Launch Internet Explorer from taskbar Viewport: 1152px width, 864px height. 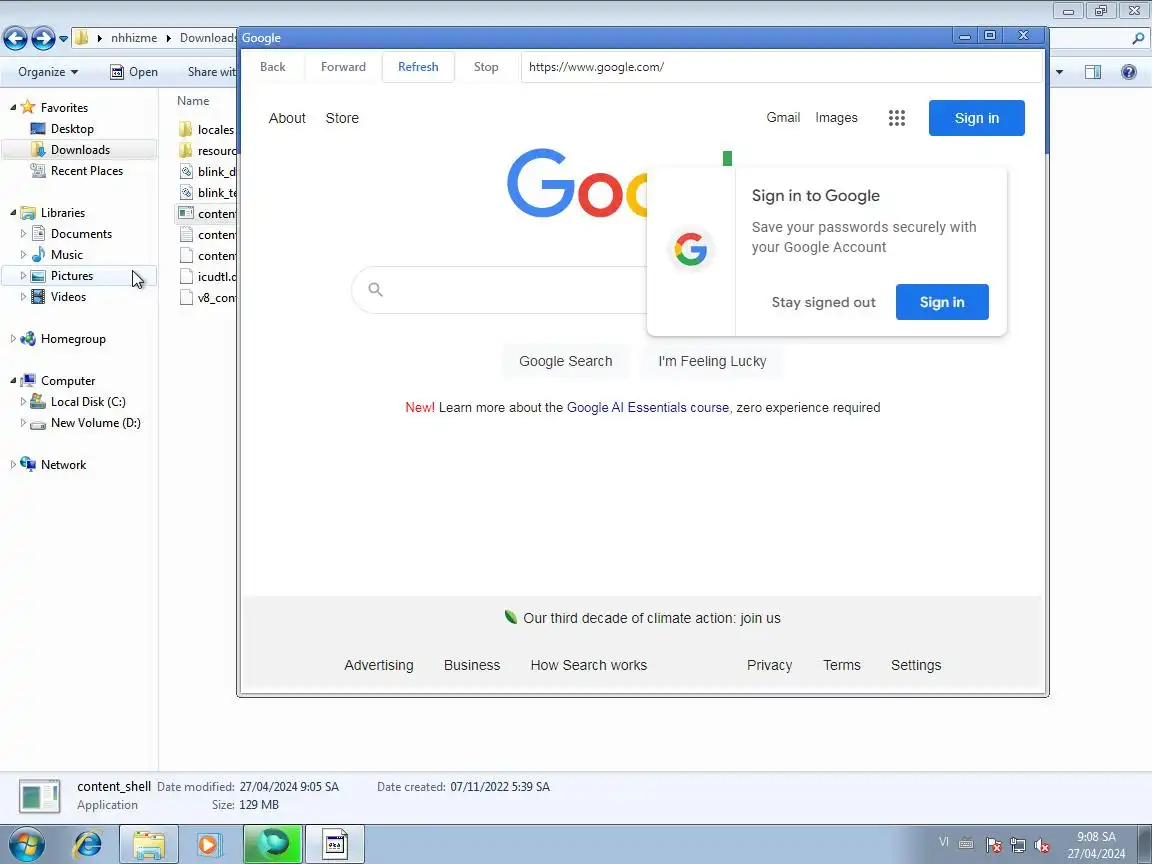coord(87,844)
